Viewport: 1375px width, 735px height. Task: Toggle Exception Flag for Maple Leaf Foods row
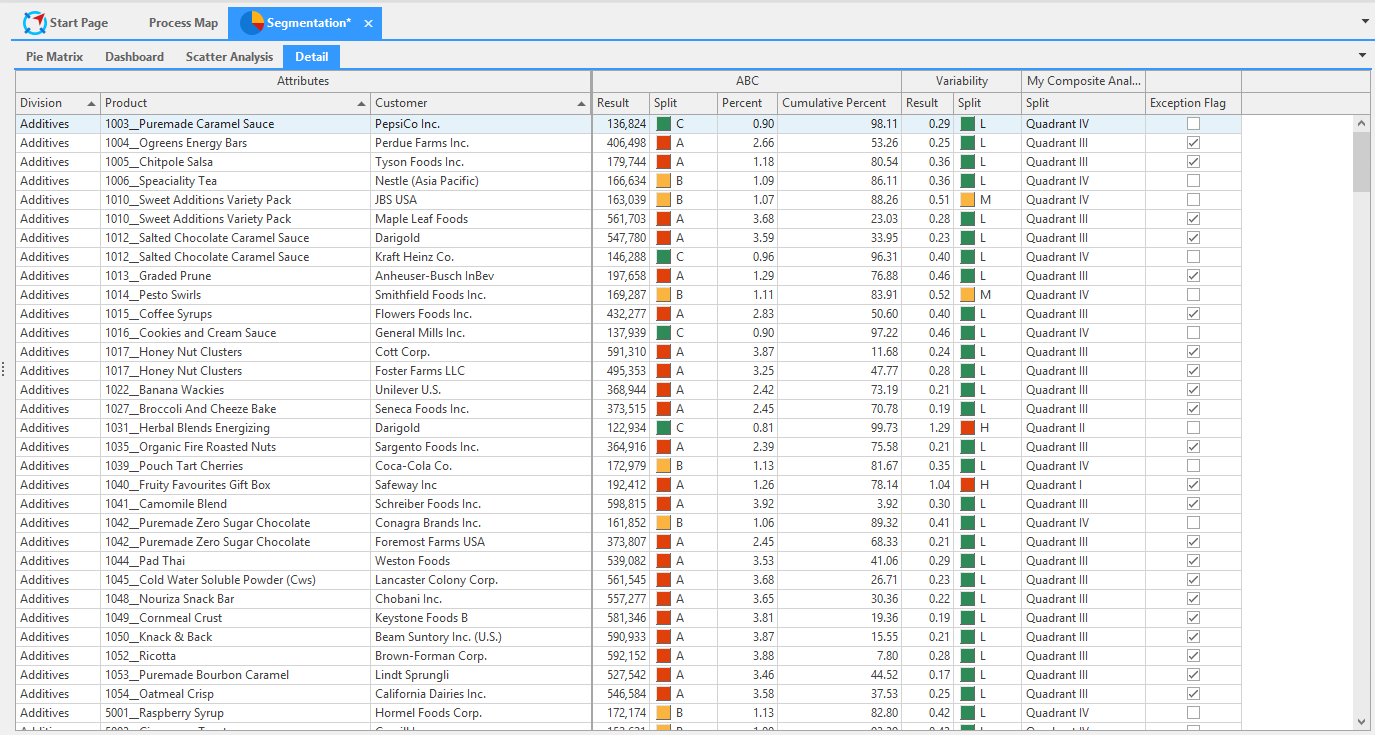tap(1193, 219)
